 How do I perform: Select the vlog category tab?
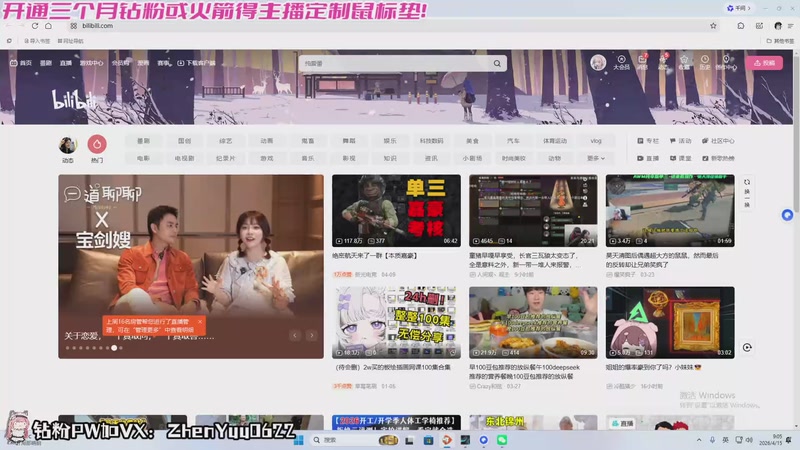pos(595,141)
